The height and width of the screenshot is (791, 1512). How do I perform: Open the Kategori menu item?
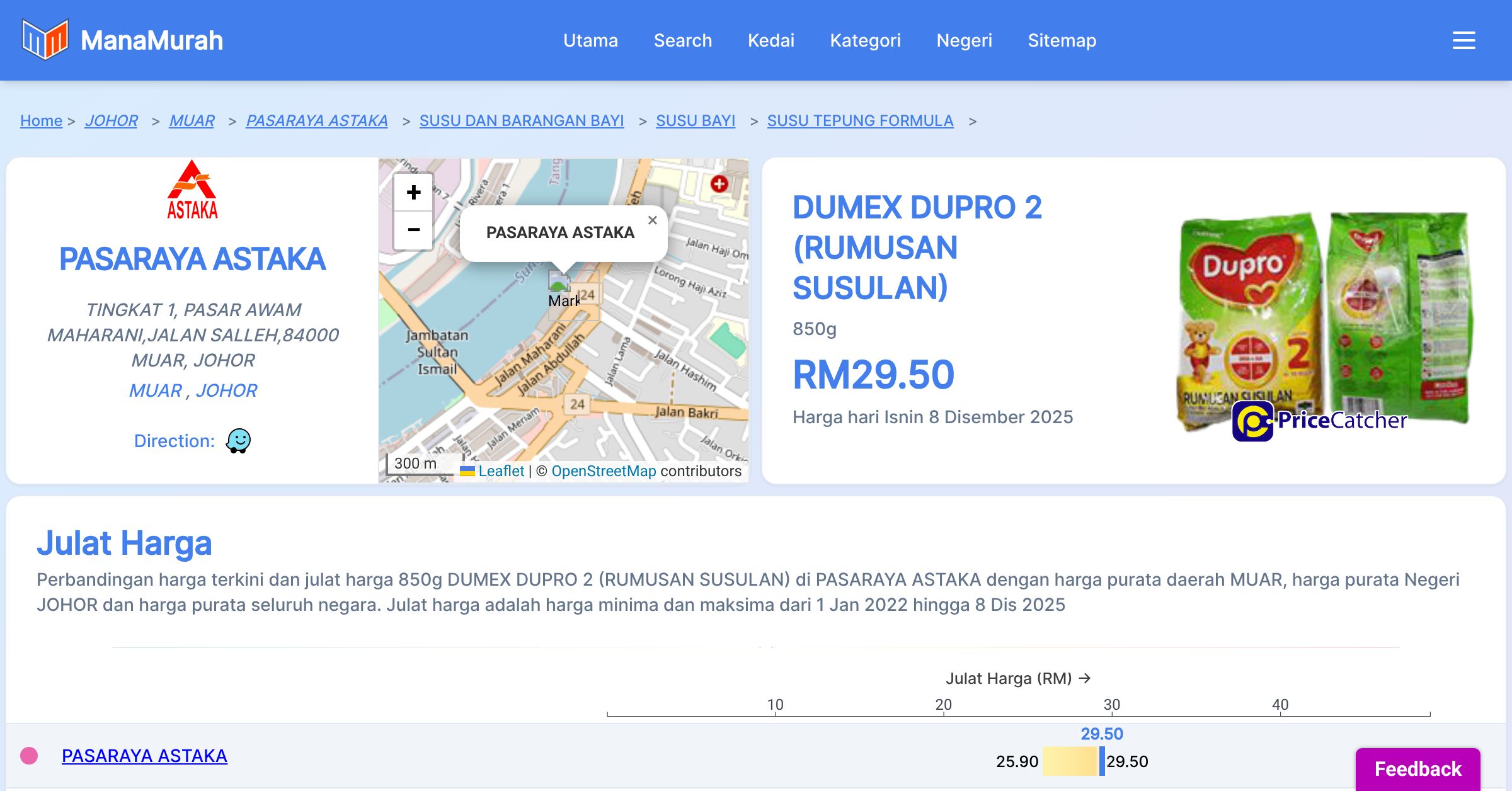coord(865,40)
